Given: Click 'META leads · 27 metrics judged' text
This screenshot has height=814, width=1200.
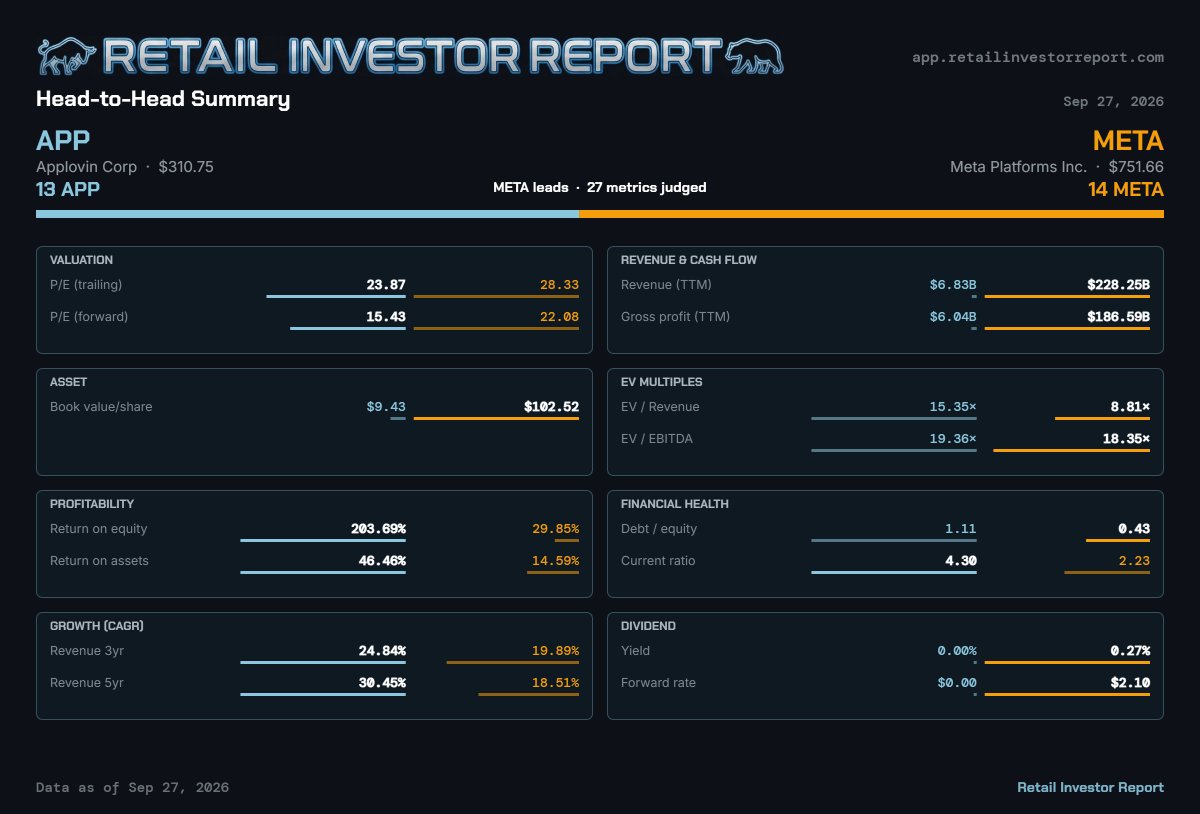Looking at the screenshot, I should (x=600, y=187).
